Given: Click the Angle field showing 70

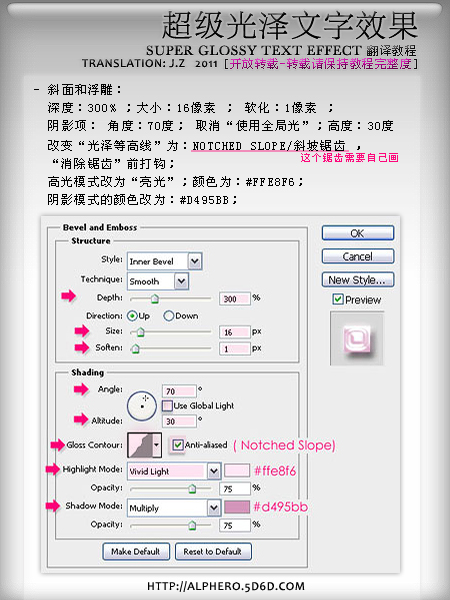Looking at the screenshot, I should (x=179, y=391).
